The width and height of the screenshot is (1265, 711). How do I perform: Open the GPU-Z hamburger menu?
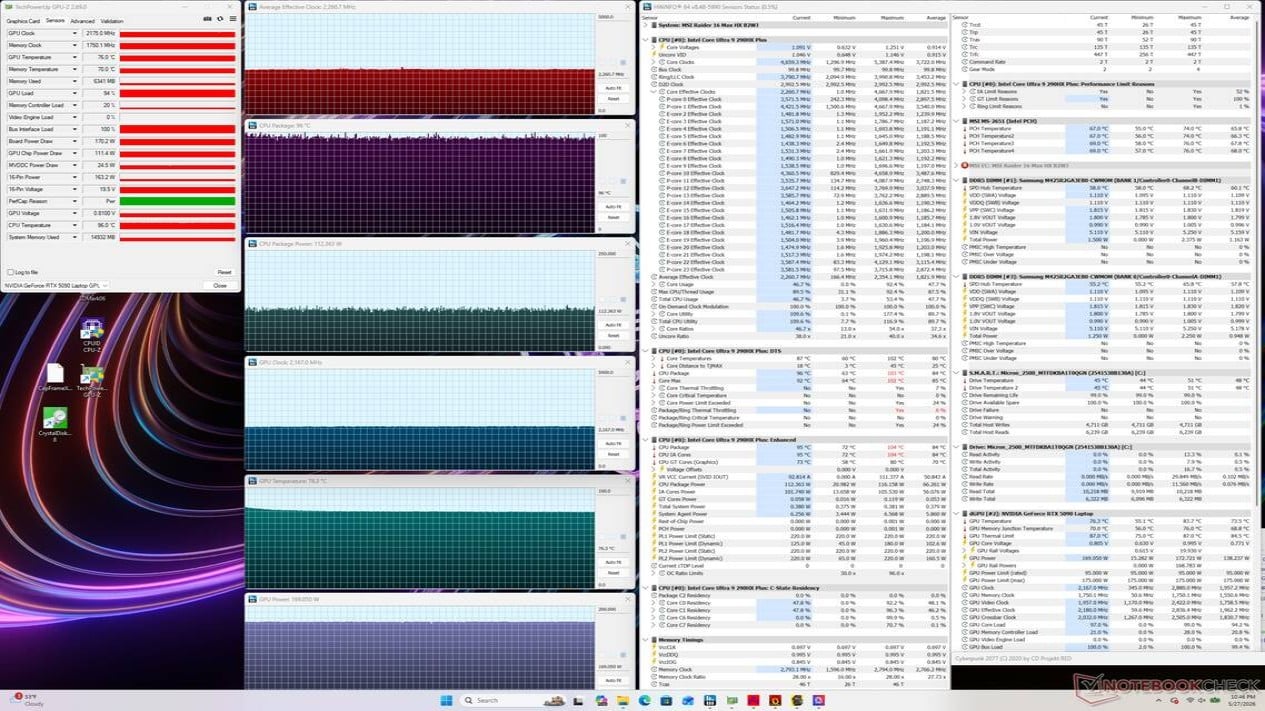click(233, 19)
